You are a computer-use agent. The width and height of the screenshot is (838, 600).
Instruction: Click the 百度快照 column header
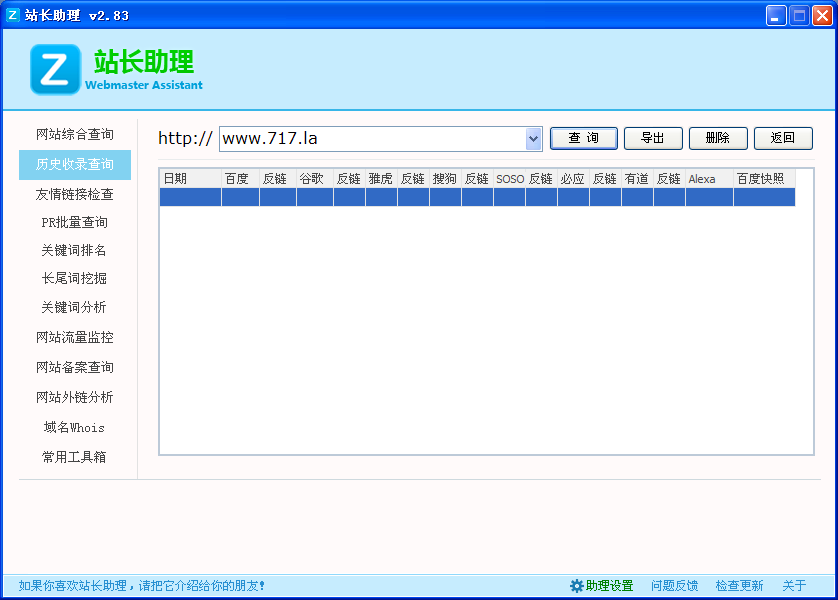pos(764,178)
